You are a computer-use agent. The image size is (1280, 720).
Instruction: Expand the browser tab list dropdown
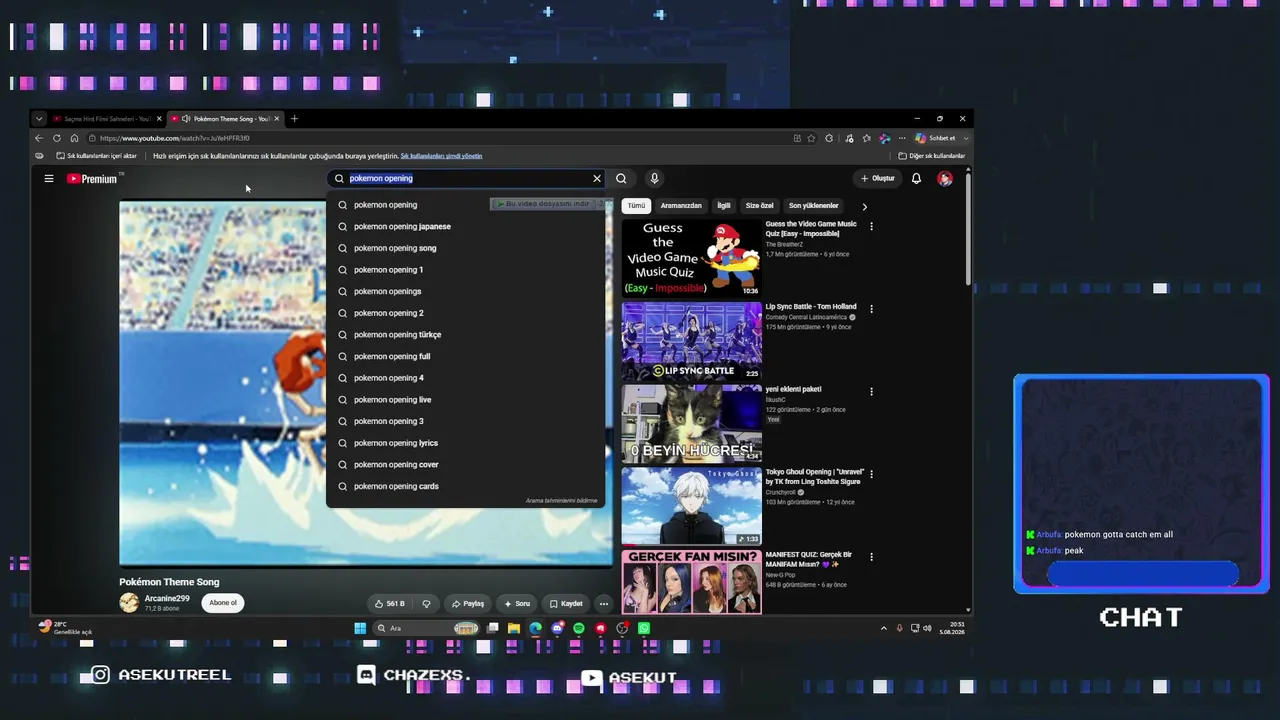point(39,119)
